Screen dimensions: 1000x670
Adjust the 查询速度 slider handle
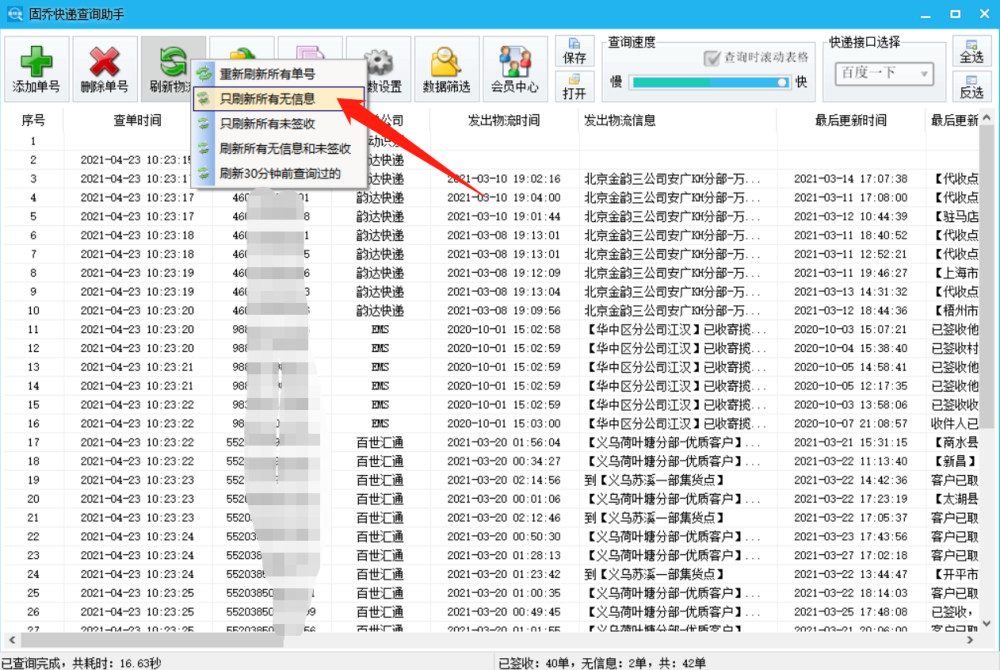pos(783,82)
